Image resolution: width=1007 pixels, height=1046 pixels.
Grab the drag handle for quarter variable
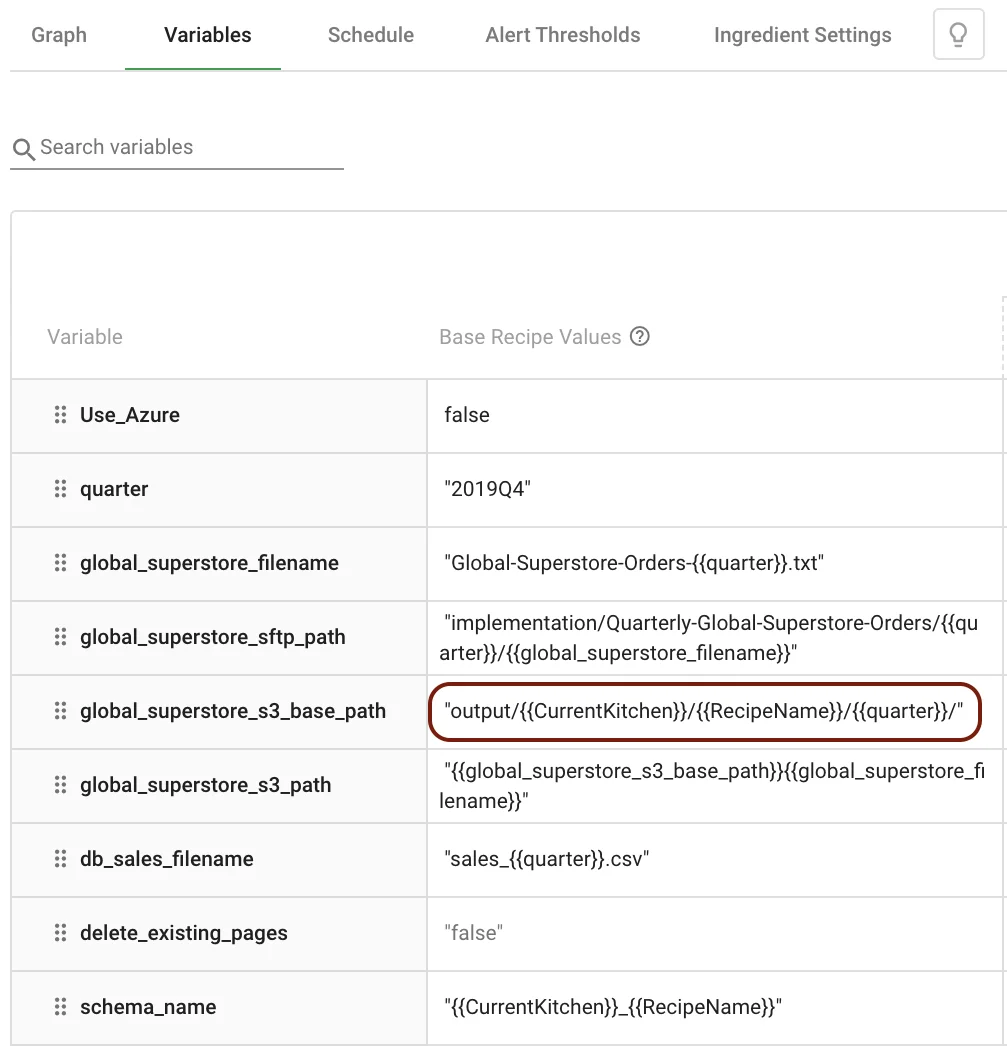(60, 489)
